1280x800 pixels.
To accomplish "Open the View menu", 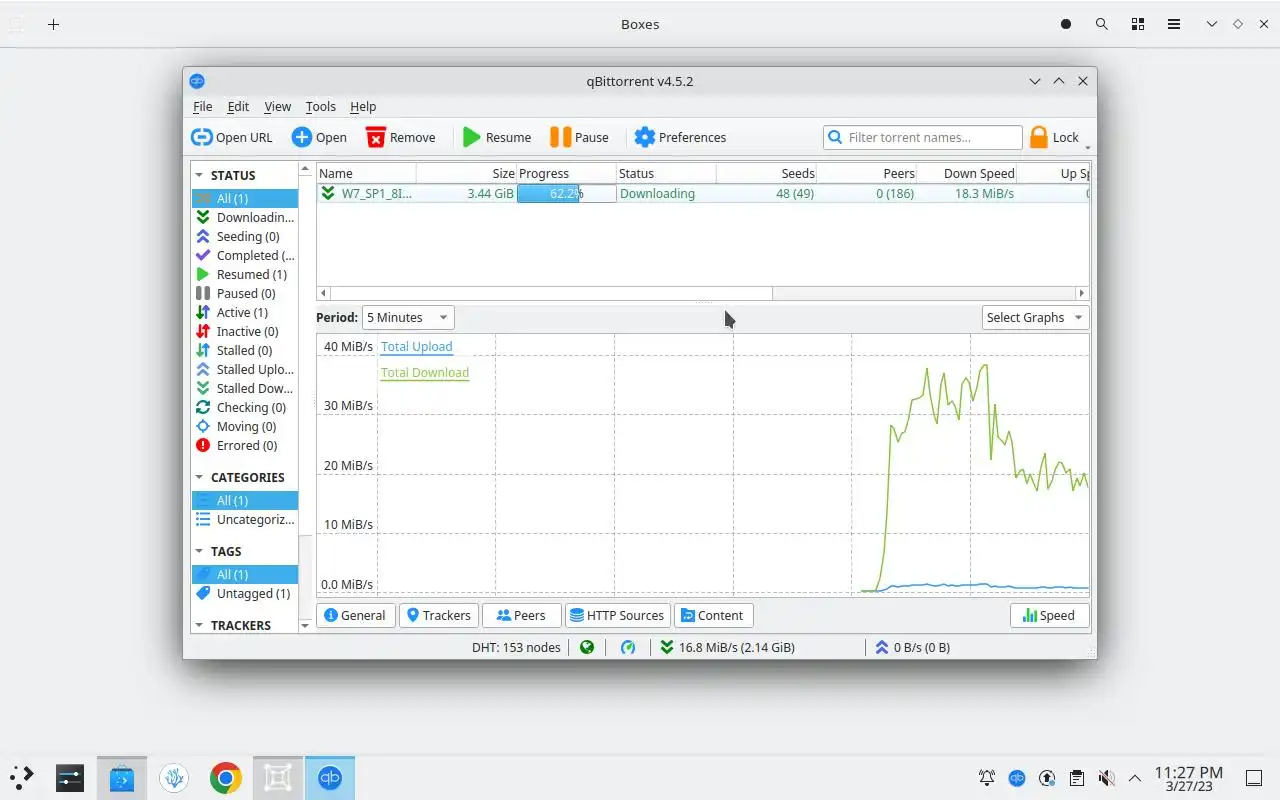I will click(x=277, y=106).
